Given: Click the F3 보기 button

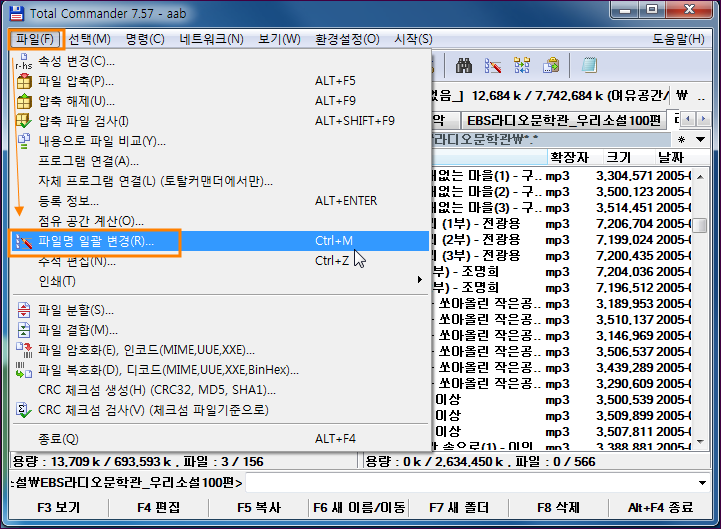Looking at the screenshot, I should click(58, 507).
